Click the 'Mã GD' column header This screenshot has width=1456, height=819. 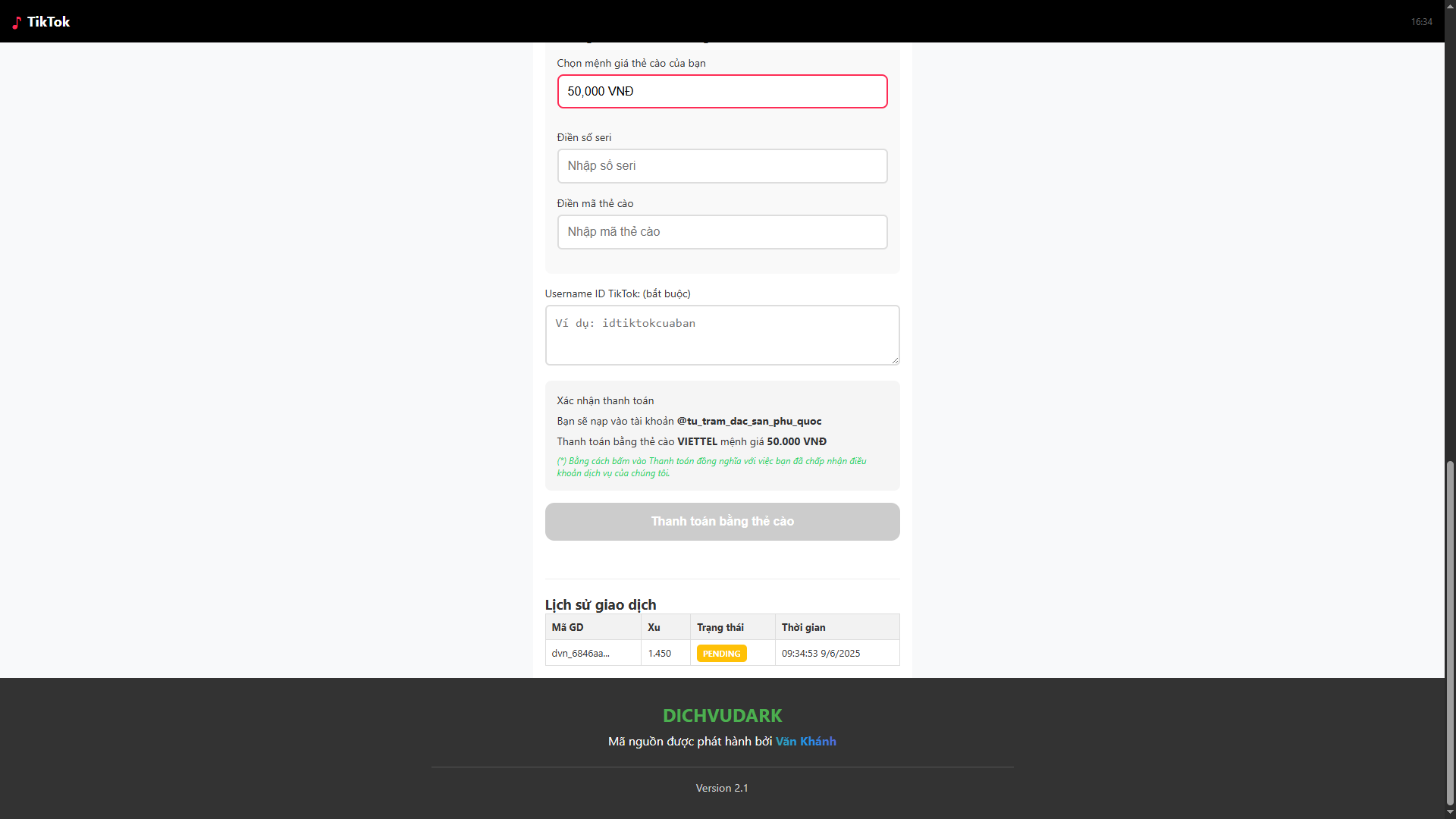click(567, 628)
